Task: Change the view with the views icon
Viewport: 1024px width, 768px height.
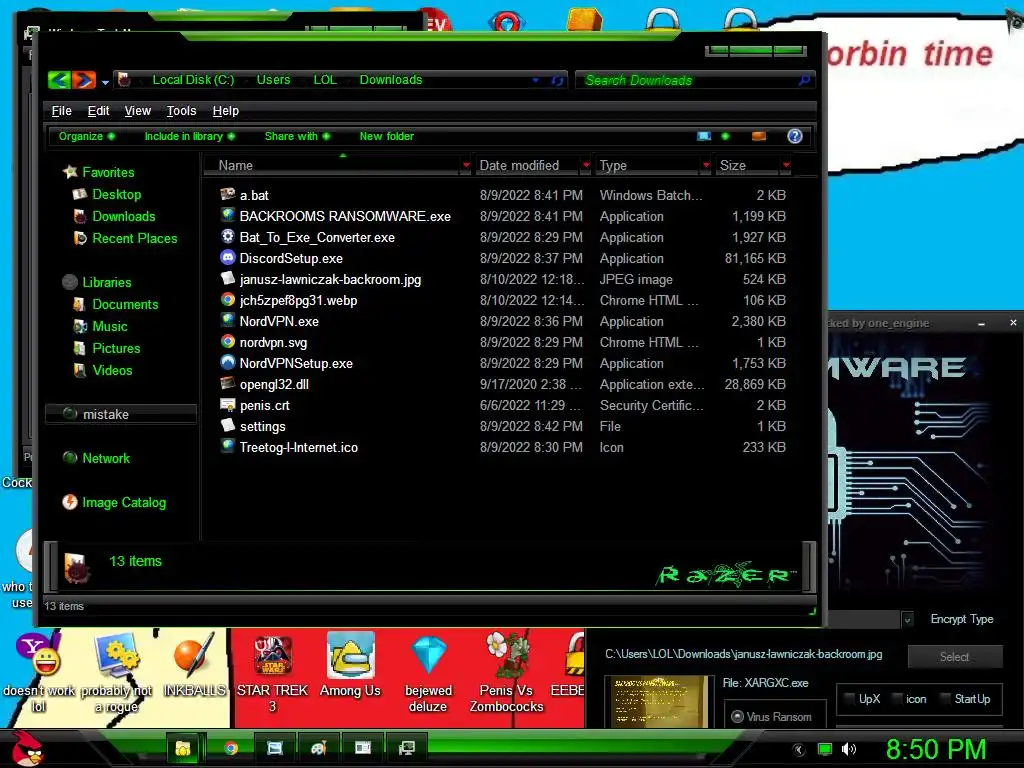Action: point(704,136)
